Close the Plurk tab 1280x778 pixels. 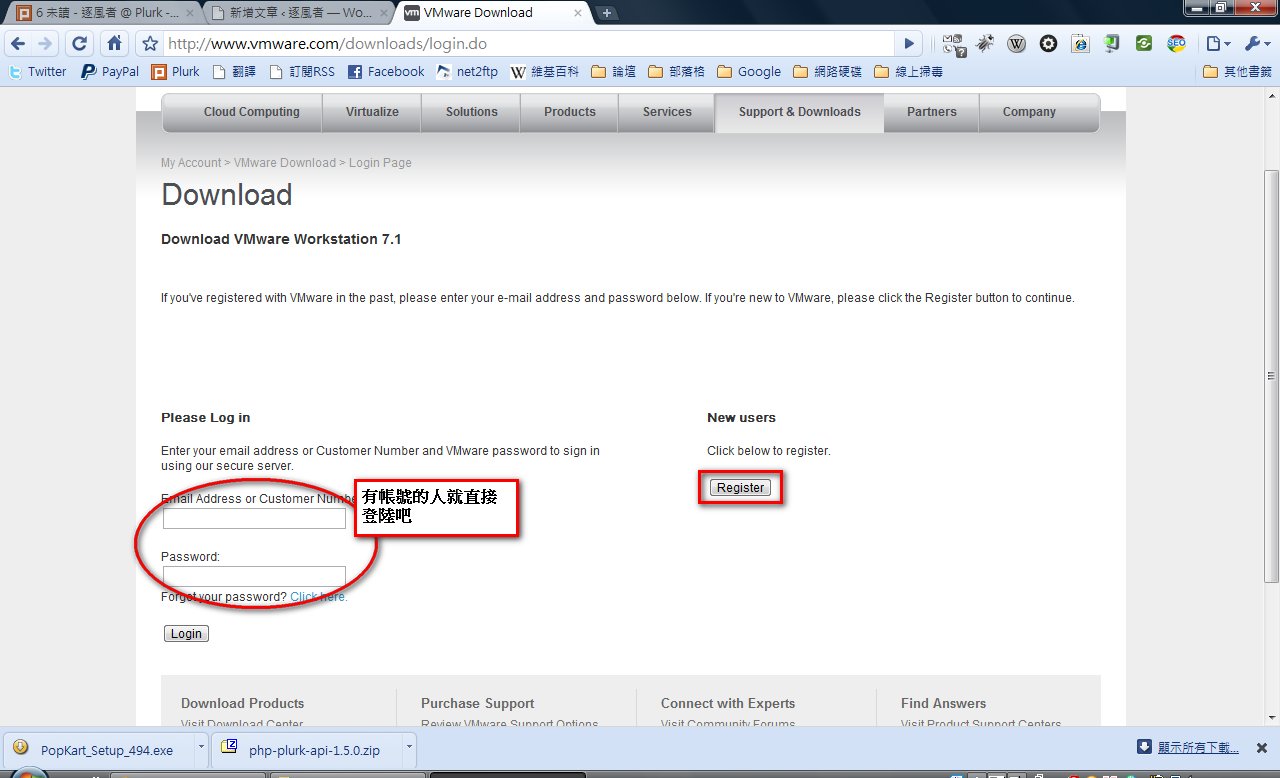pyautogui.click(x=190, y=13)
